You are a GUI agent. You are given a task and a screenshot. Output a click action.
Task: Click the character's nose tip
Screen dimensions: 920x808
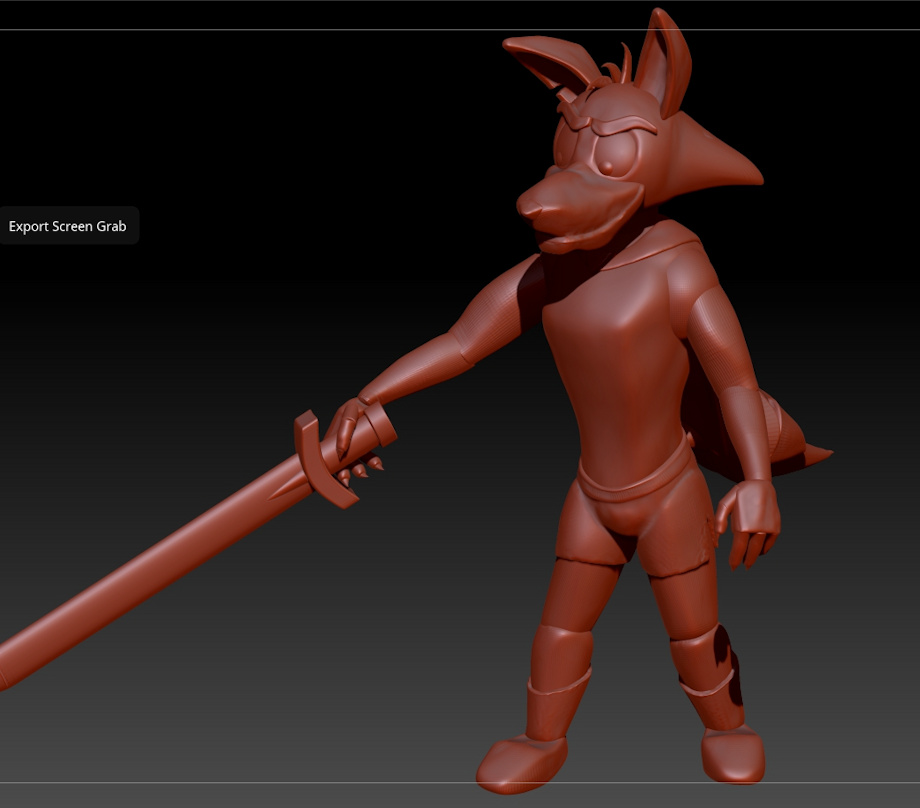tap(531, 207)
